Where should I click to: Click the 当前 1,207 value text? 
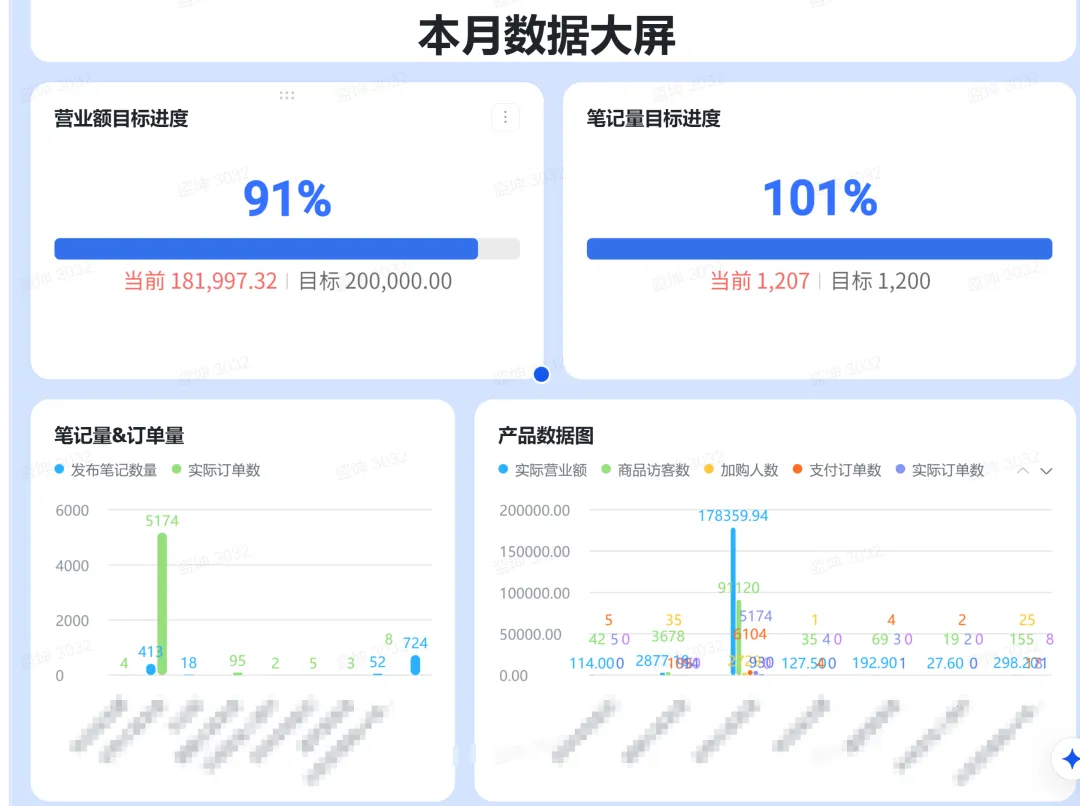coord(759,281)
